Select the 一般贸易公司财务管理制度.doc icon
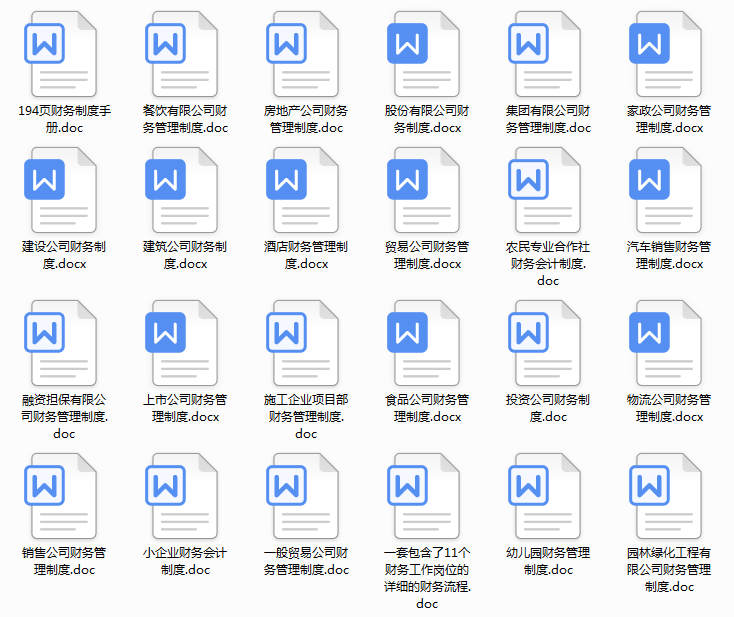Image resolution: width=734 pixels, height=617 pixels. coord(302,496)
